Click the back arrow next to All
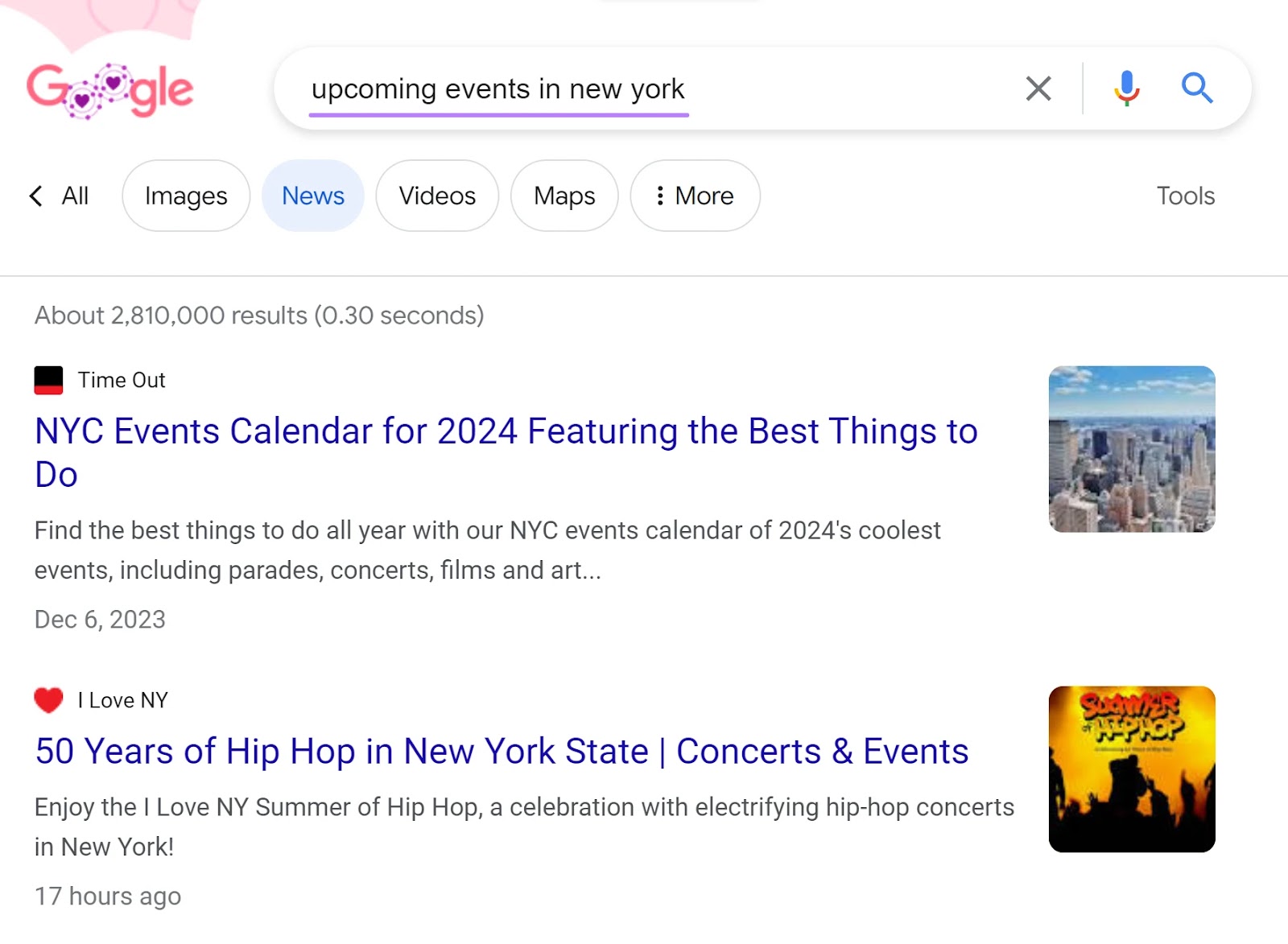 [x=35, y=196]
